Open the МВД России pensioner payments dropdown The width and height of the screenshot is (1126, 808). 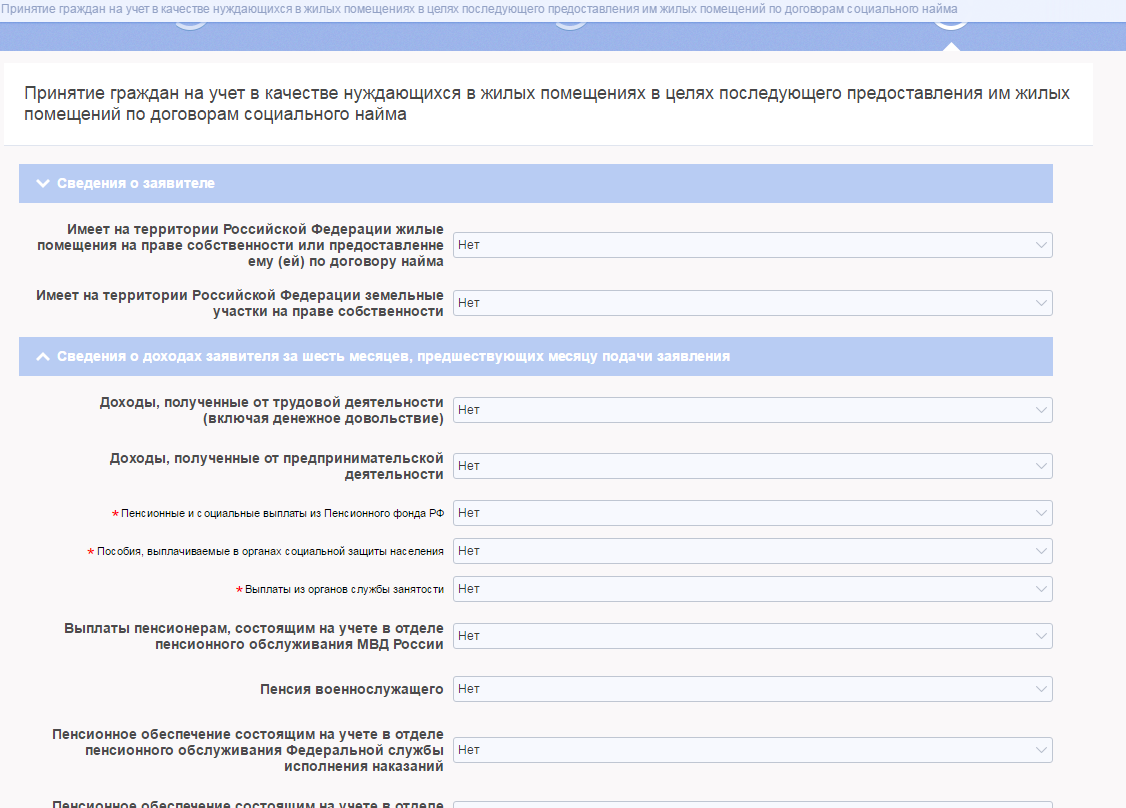(x=752, y=636)
